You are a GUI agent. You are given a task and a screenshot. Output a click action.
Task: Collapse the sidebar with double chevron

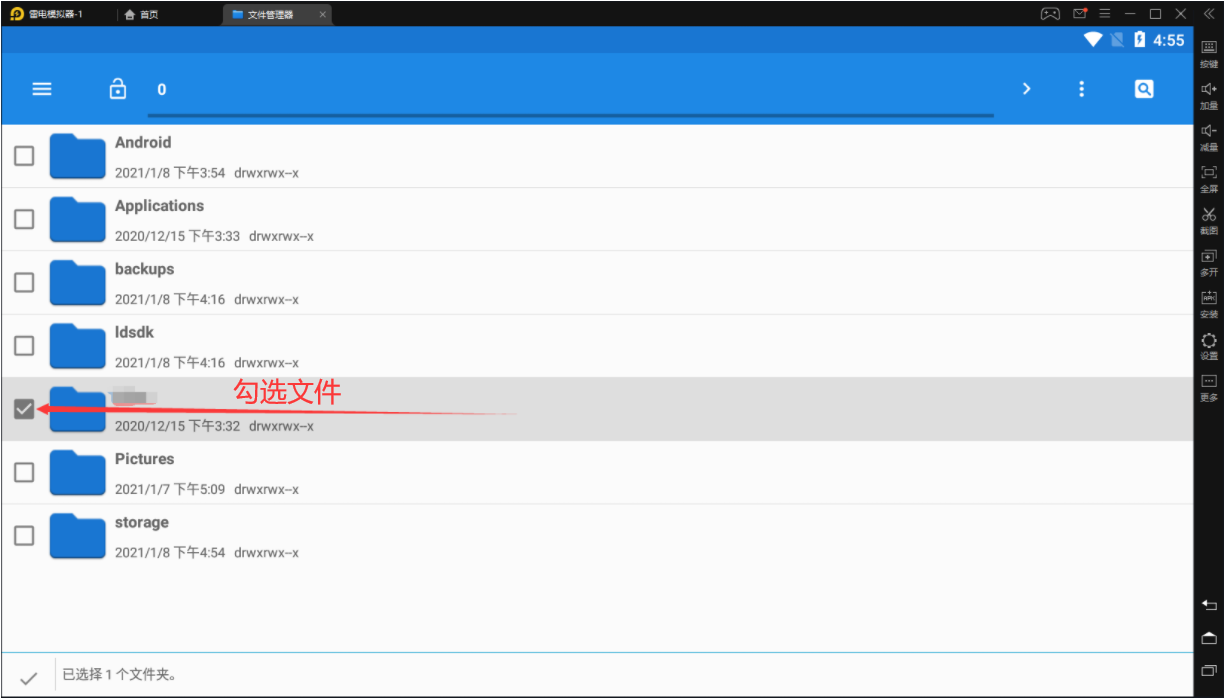[x=1209, y=14]
